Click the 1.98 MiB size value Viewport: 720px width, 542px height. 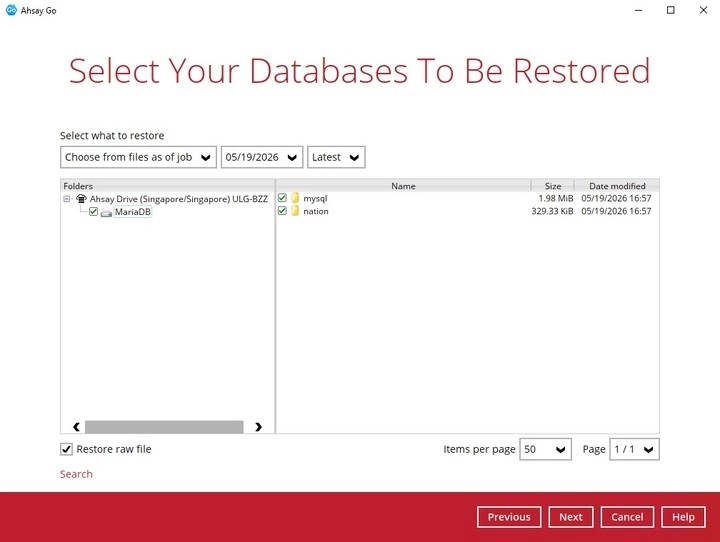[556, 198]
